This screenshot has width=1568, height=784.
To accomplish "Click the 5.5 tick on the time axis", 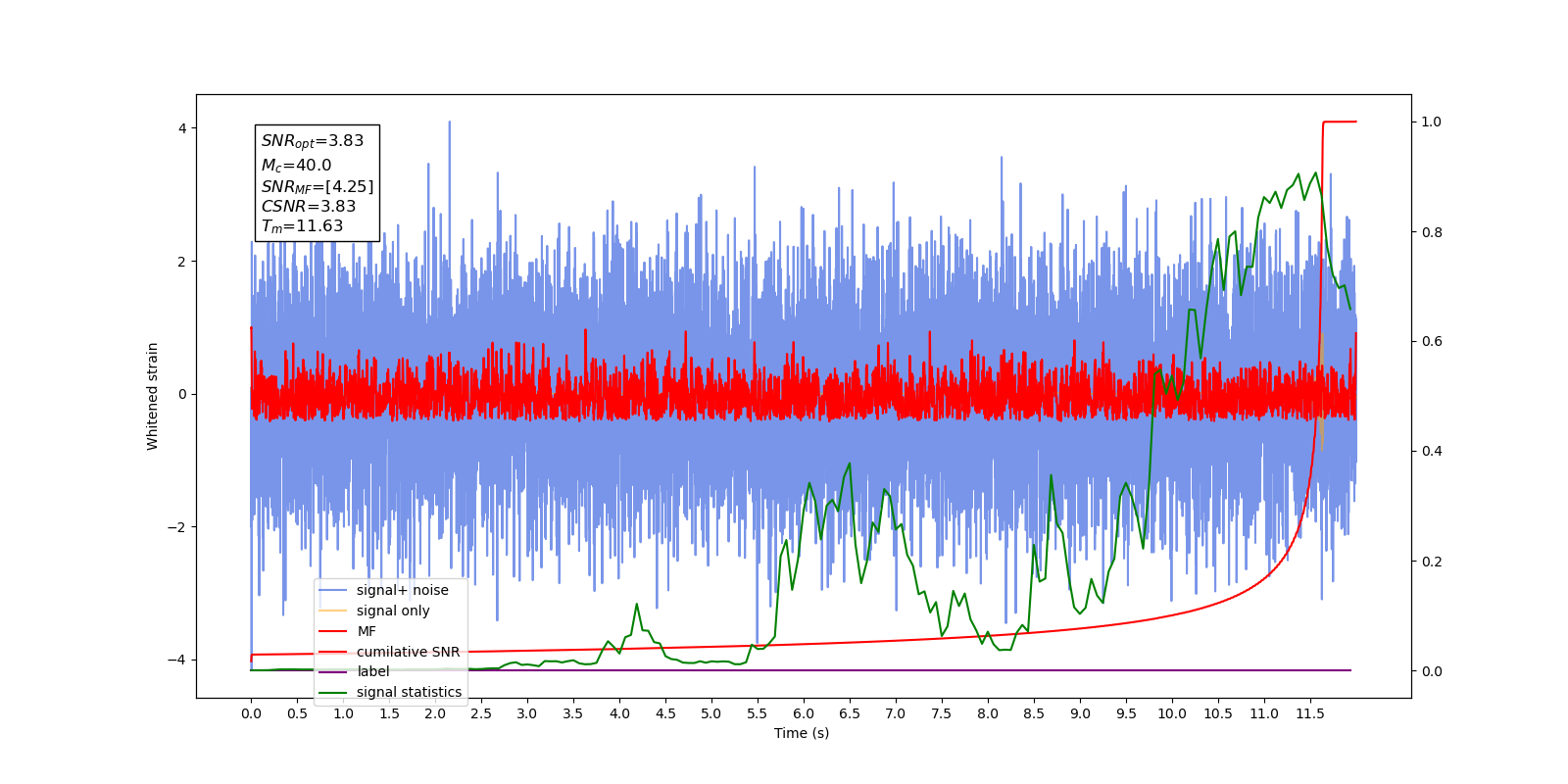I will (x=758, y=713).
